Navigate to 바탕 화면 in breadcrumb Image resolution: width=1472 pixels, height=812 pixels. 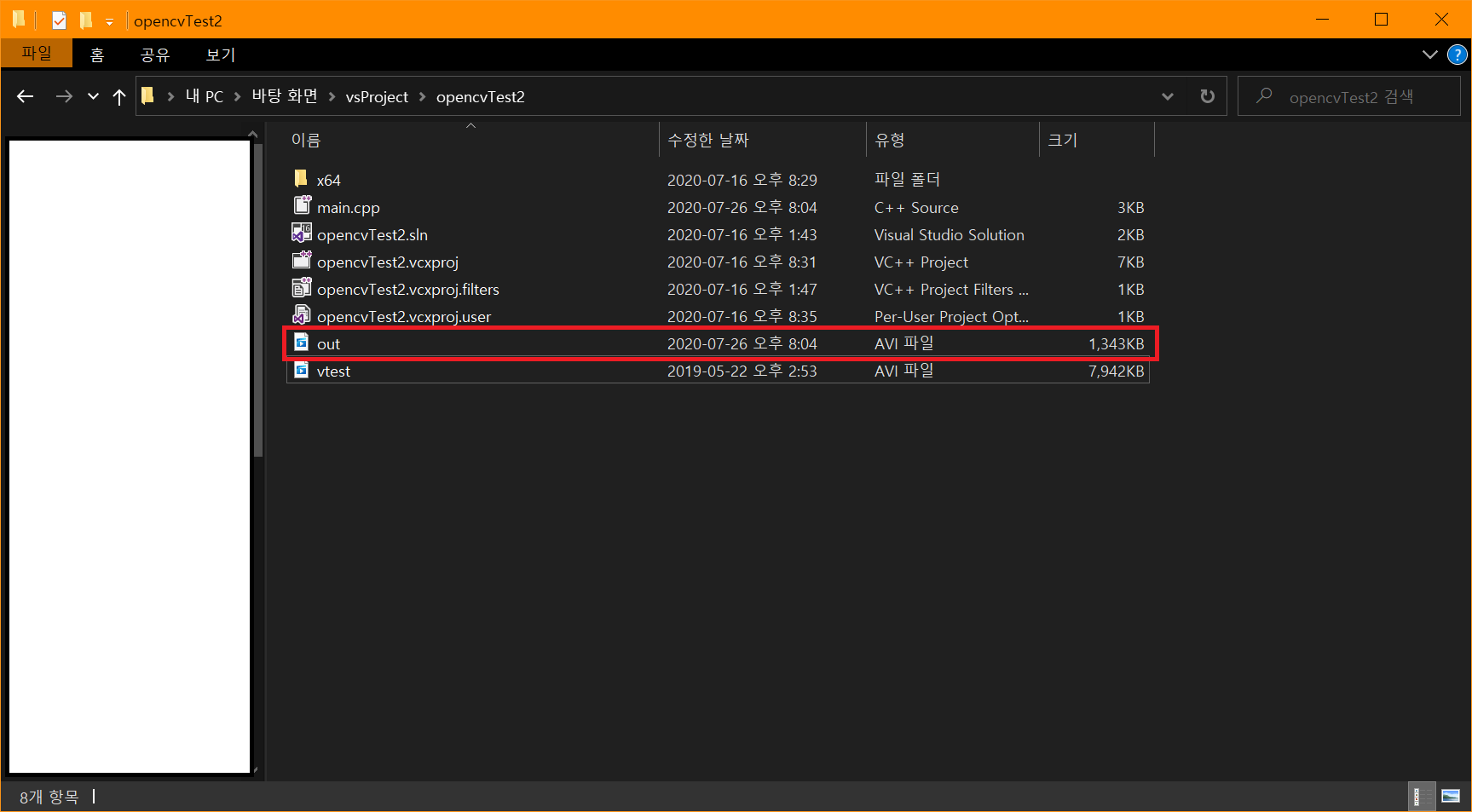click(285, 96)
